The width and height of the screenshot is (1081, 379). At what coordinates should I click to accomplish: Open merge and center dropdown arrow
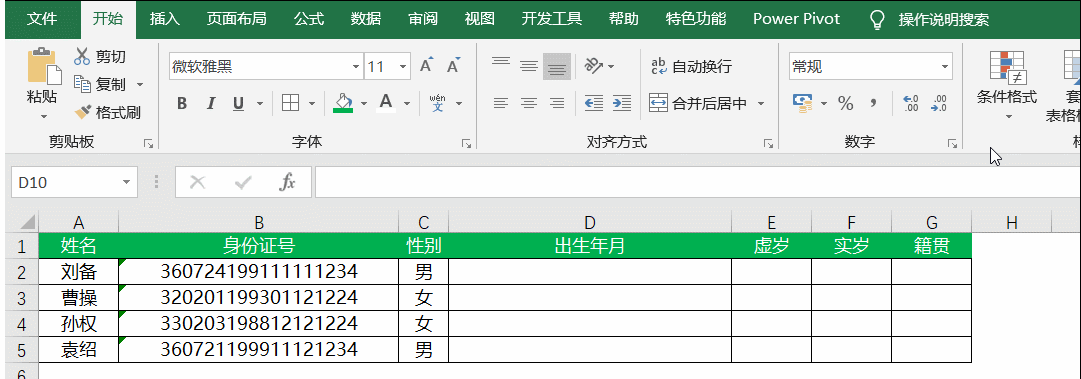pos(761,103)
